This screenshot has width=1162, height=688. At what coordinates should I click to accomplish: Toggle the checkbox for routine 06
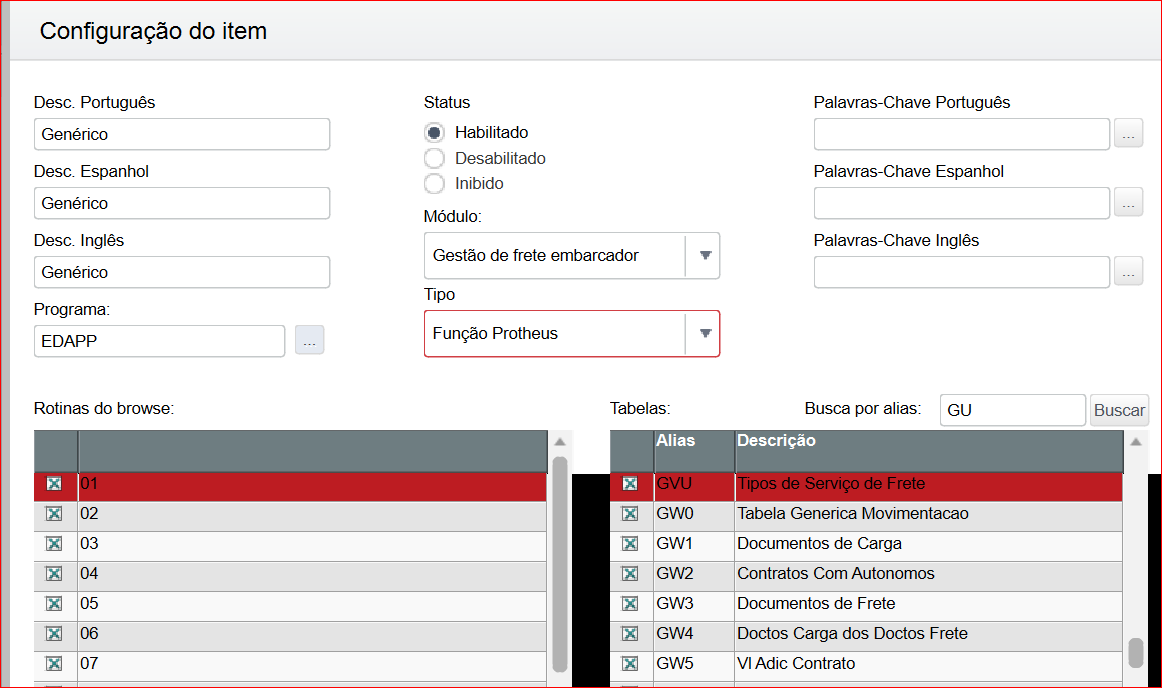(x=54, y=634)
